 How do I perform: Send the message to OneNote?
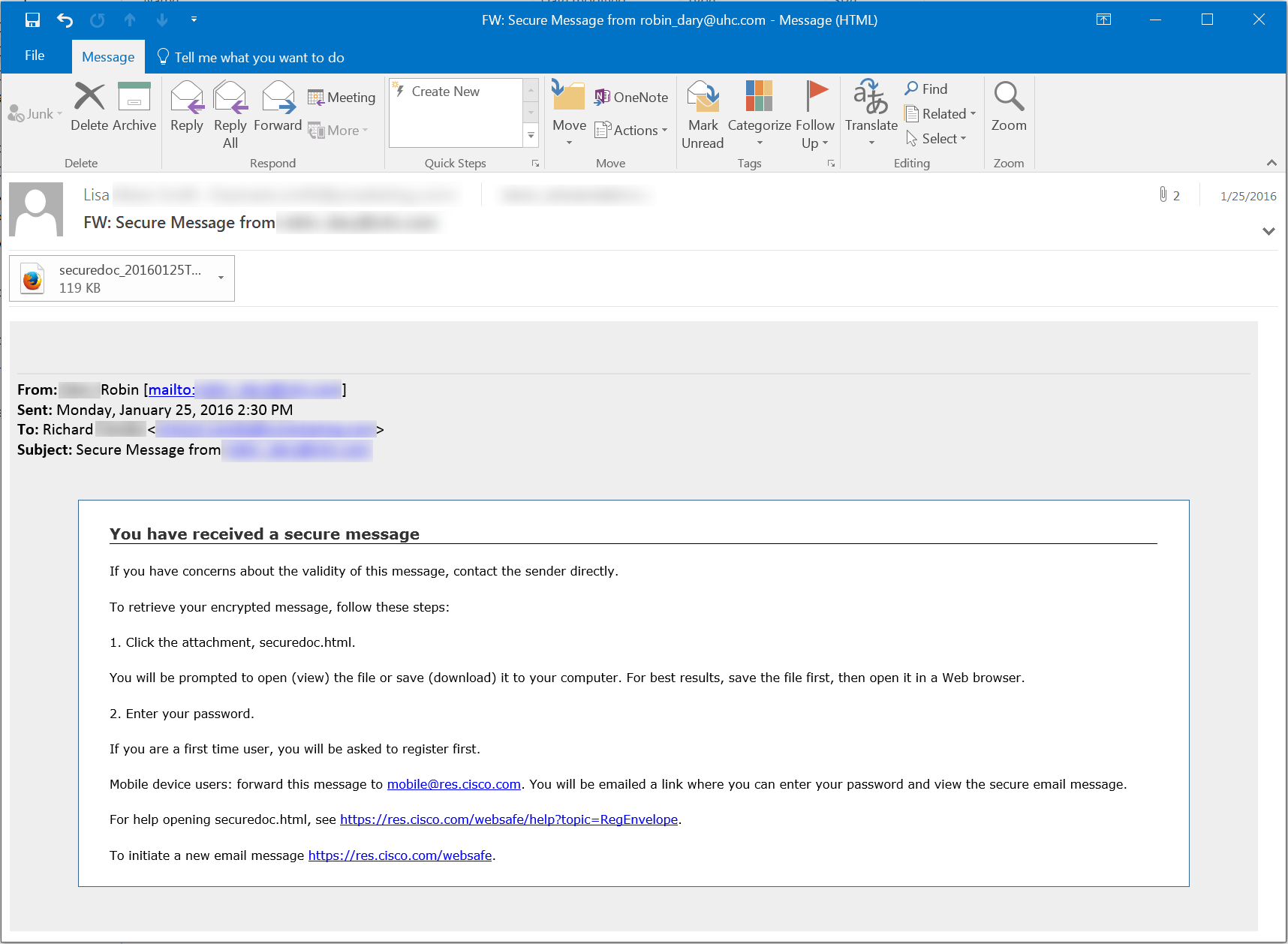click(631, 97)
